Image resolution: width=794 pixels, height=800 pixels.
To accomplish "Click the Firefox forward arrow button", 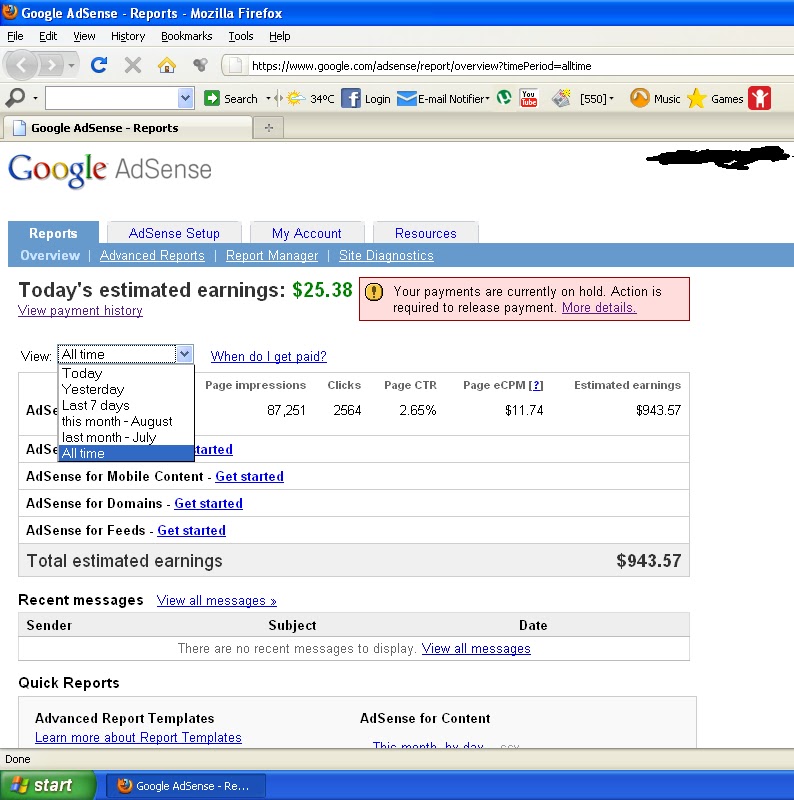I will 51,65.
